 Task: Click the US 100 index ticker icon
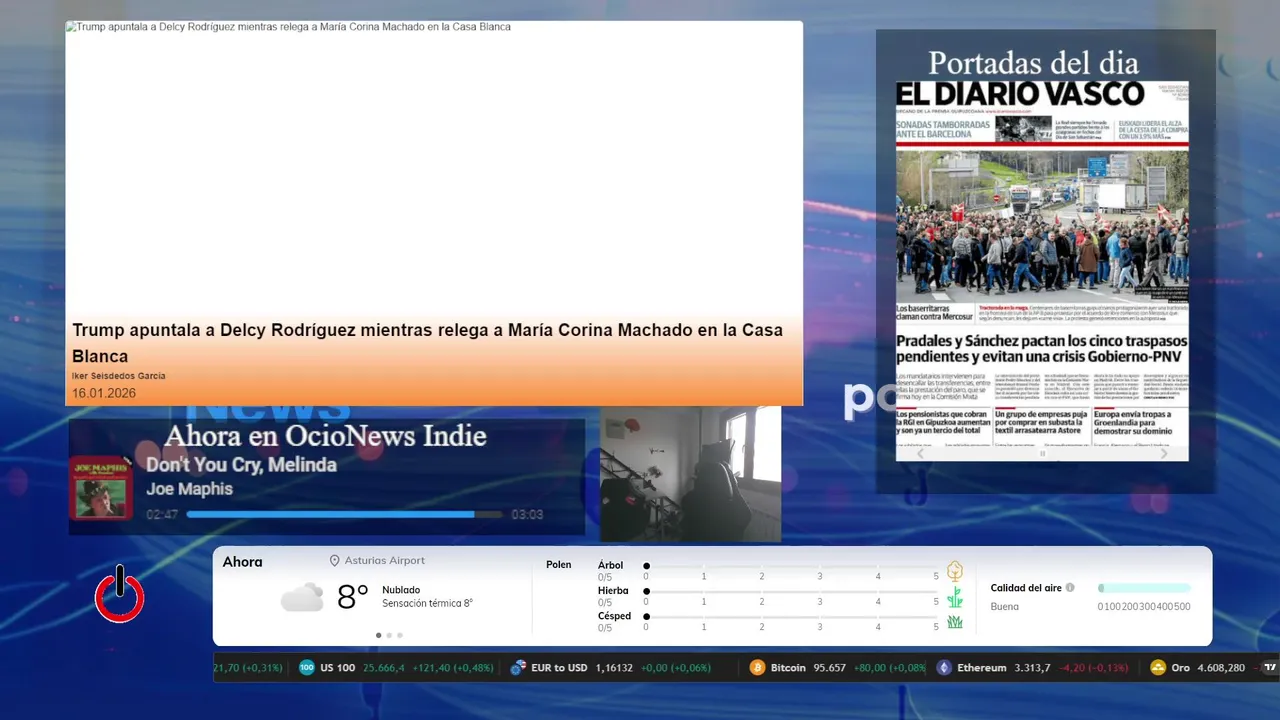pyautogui.click(x=307, y=668)
